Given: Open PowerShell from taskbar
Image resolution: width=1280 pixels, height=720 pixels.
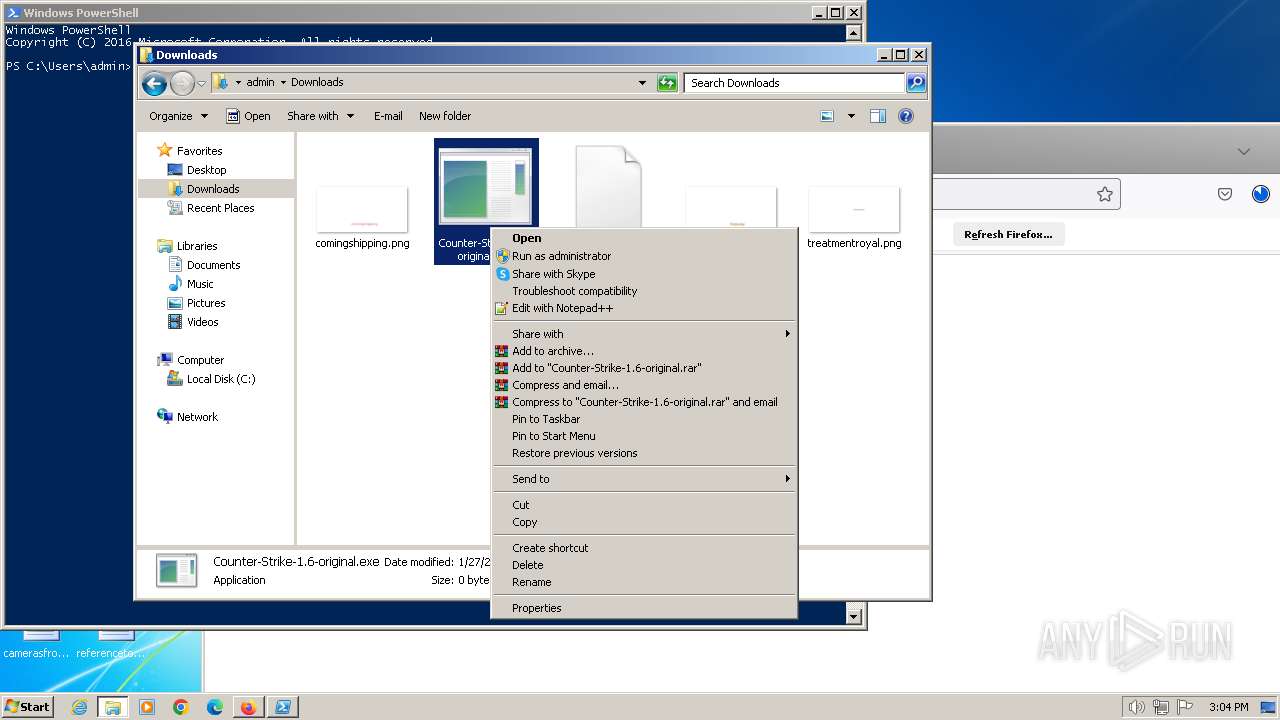Looking at the screenshot, I should (x=283, y=707).
